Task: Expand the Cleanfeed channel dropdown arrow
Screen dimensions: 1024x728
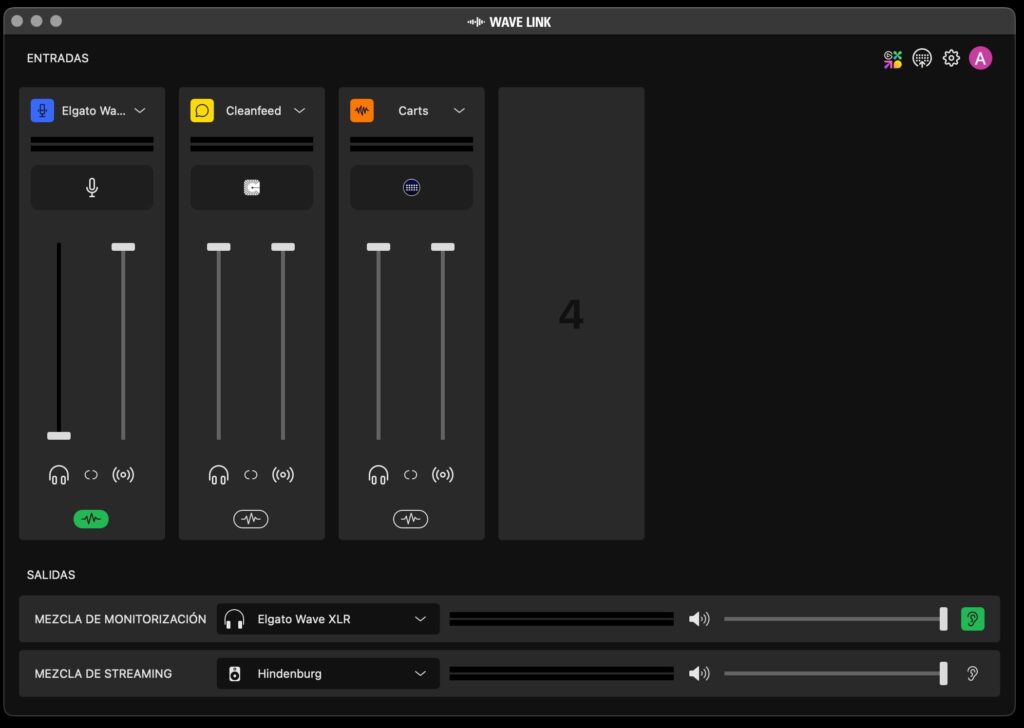Action: point(299,111)
